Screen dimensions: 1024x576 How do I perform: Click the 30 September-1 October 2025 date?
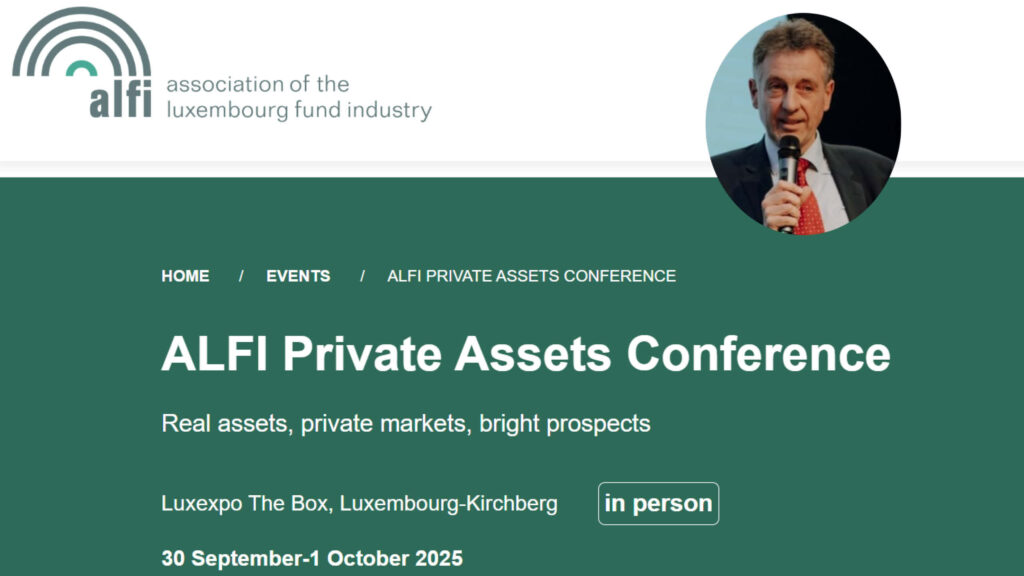click(x=312, y=558)
